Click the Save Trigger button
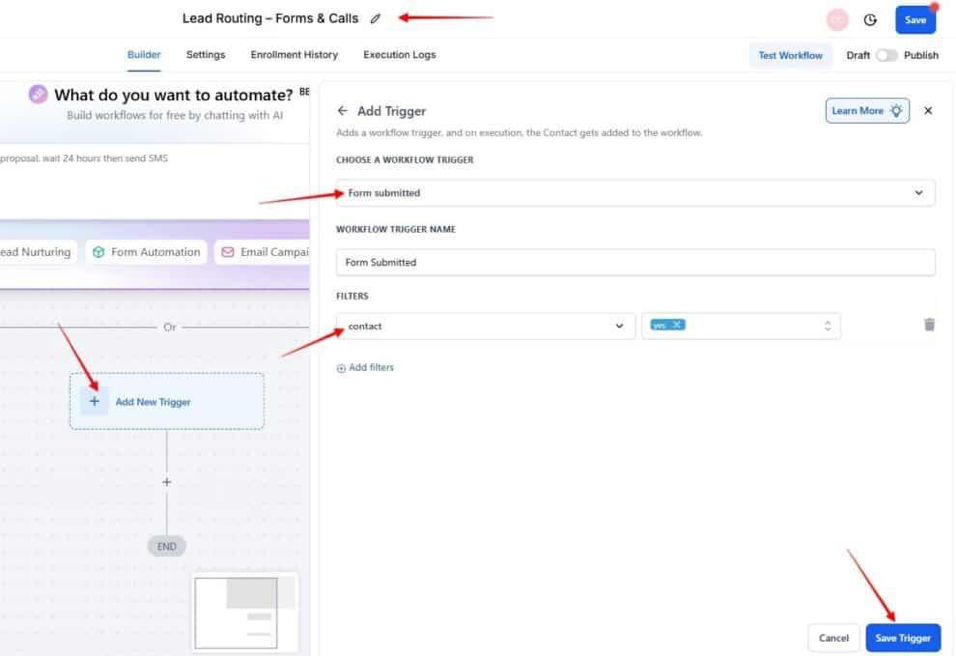Image resolution: width=956 pixels, height=656 pixels. pos(902,638)
